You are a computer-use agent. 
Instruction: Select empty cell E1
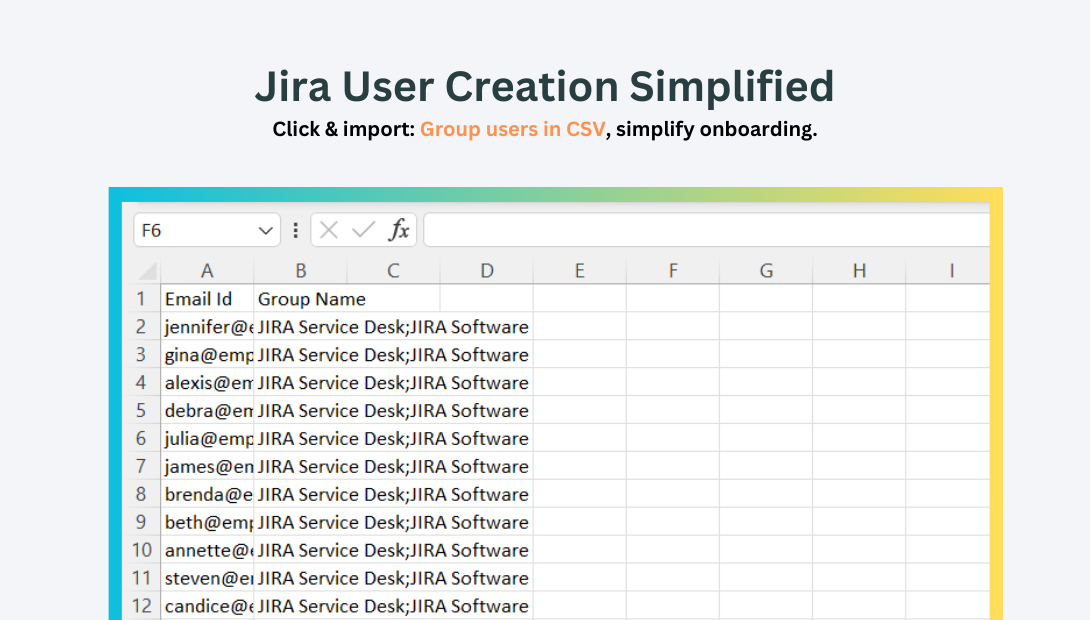580,299
